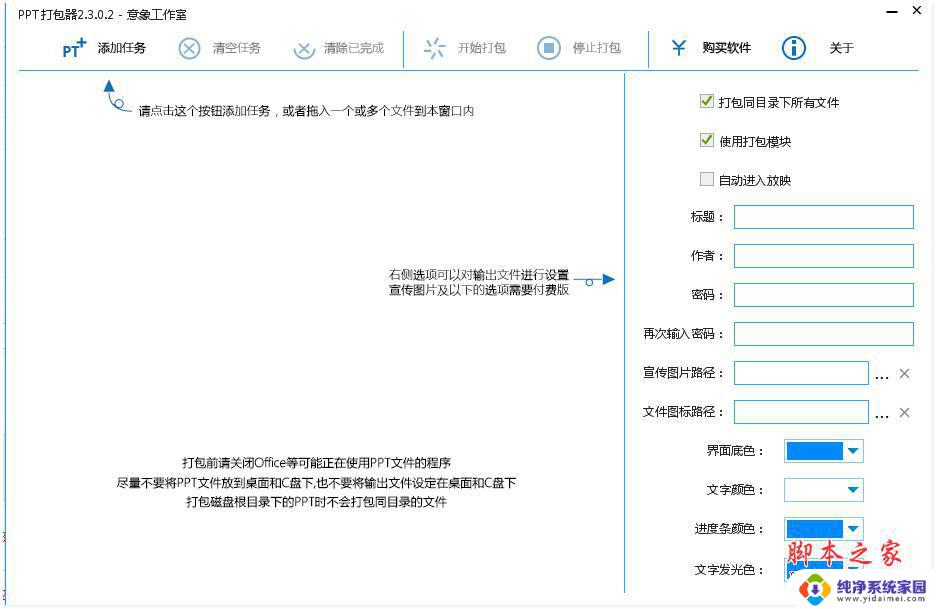Click the white 文字颜色 color swatch

coord(814,490)
